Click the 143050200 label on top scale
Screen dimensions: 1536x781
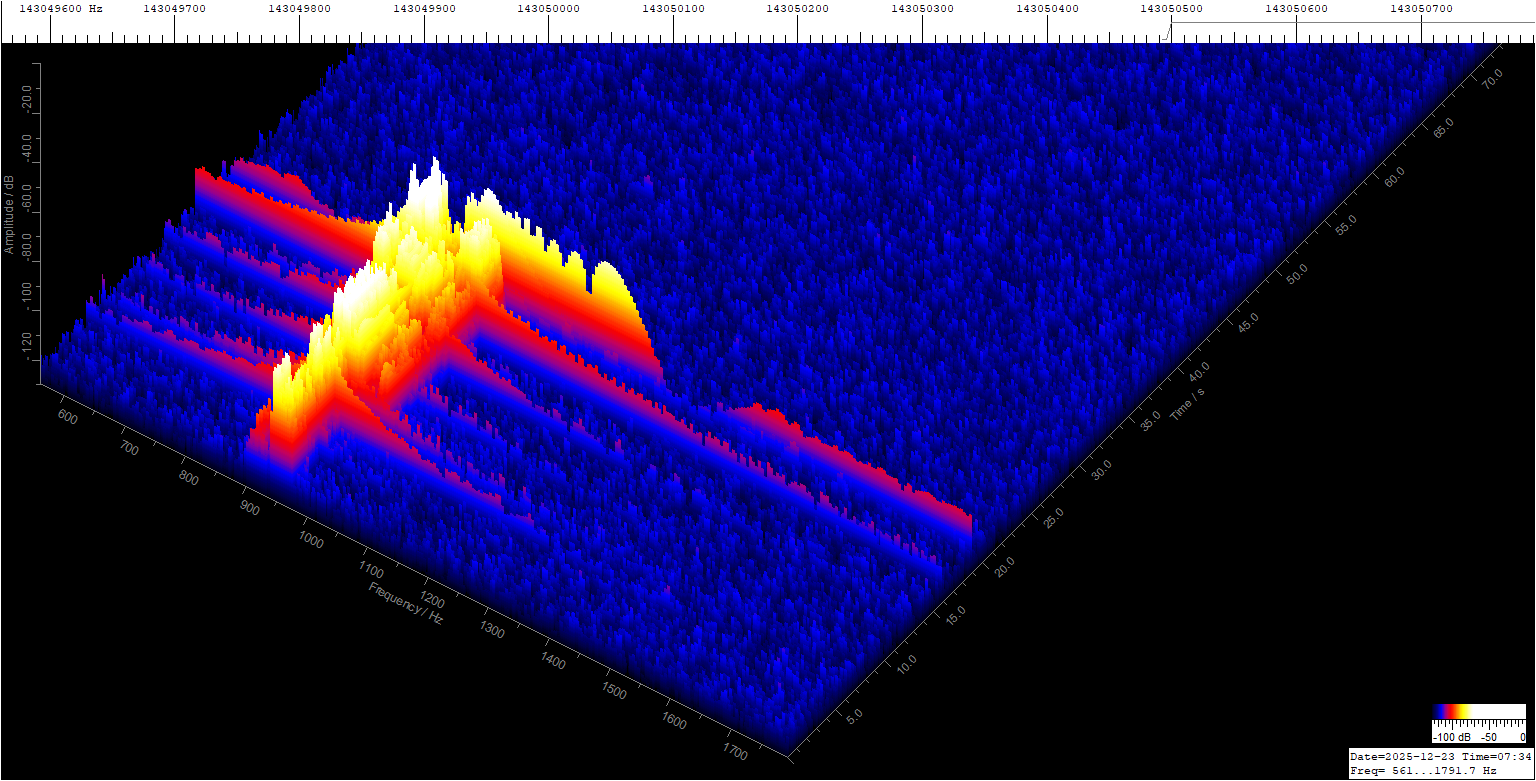pos(798,8)
